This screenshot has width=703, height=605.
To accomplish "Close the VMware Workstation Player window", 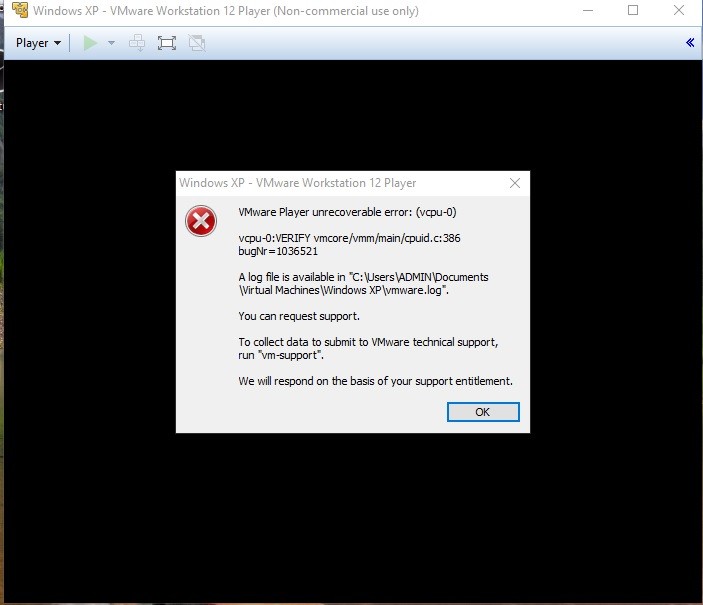I will (x=679, y=10).
